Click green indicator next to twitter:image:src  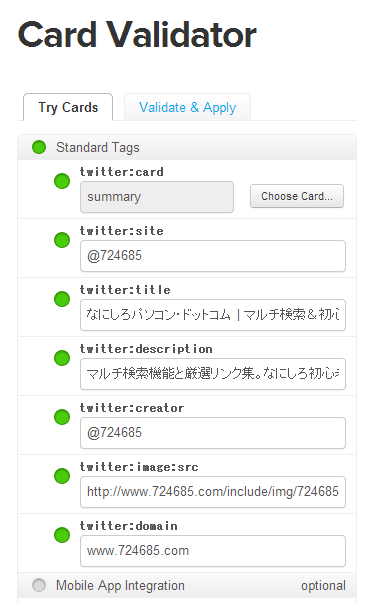pyautogui.click(x=62, y=476)
